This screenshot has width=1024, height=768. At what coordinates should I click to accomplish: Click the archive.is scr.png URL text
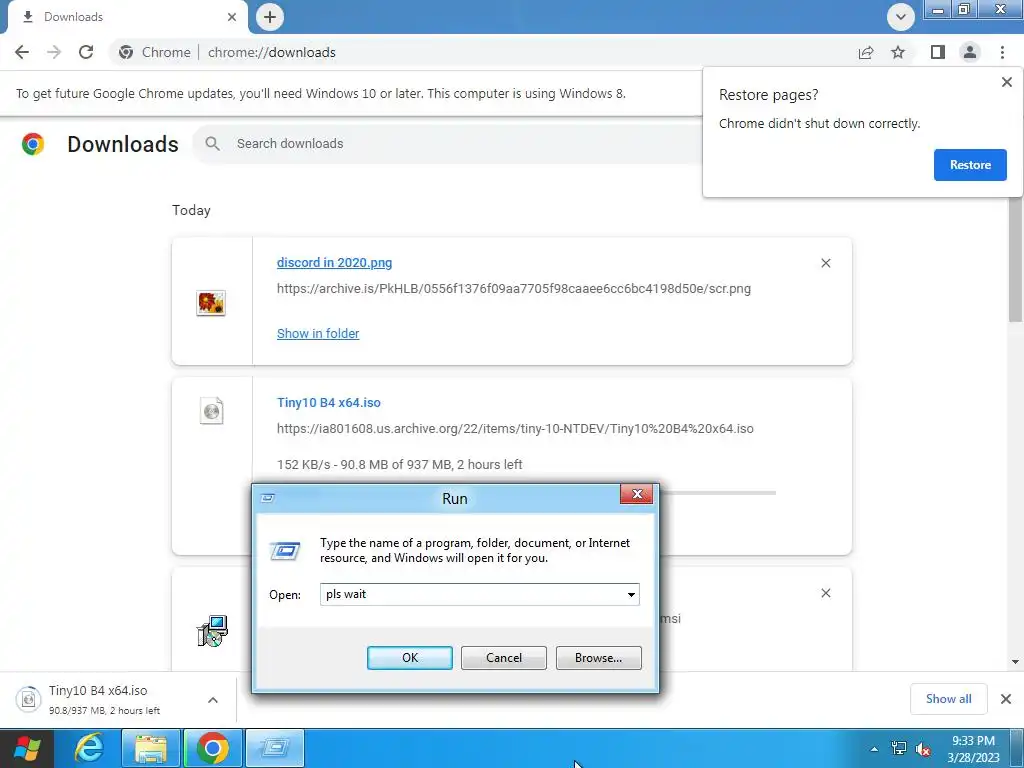[x=514, y=289]
